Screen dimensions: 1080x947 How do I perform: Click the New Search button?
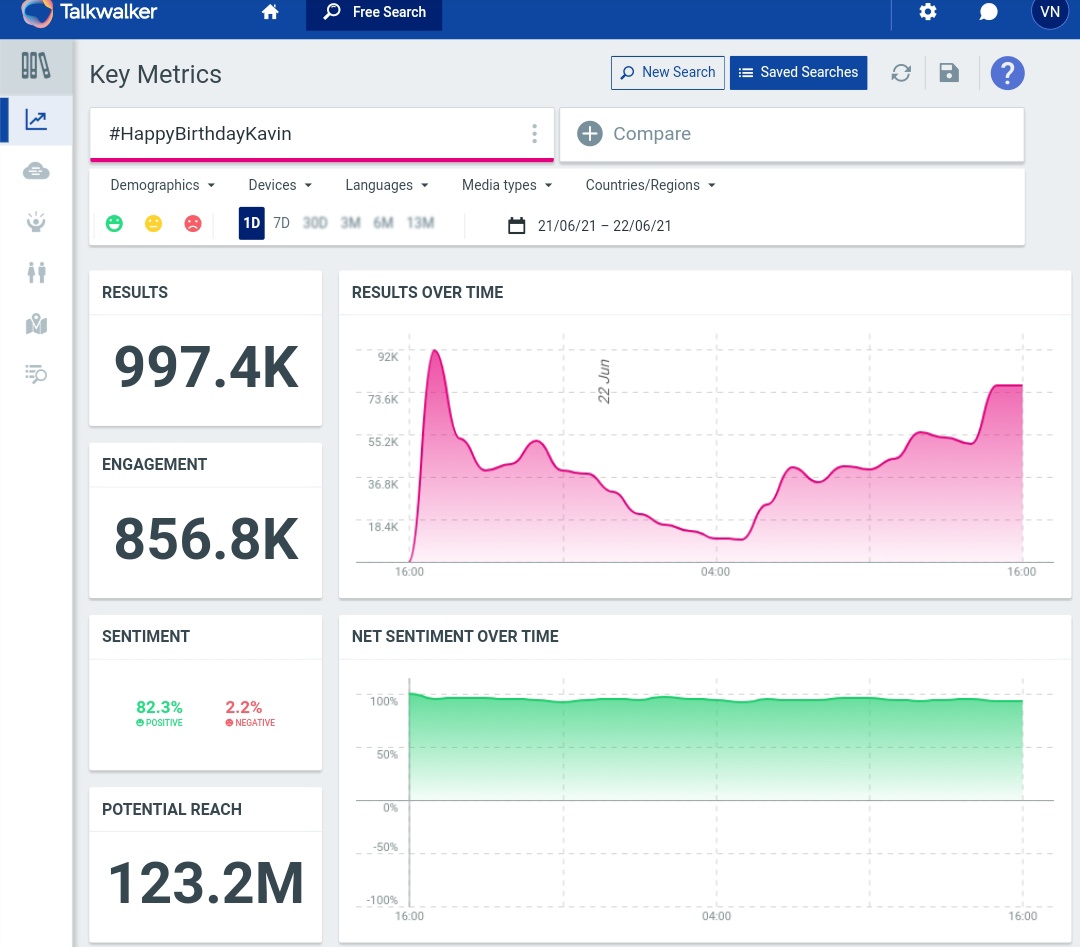click(x=667, y=73)
